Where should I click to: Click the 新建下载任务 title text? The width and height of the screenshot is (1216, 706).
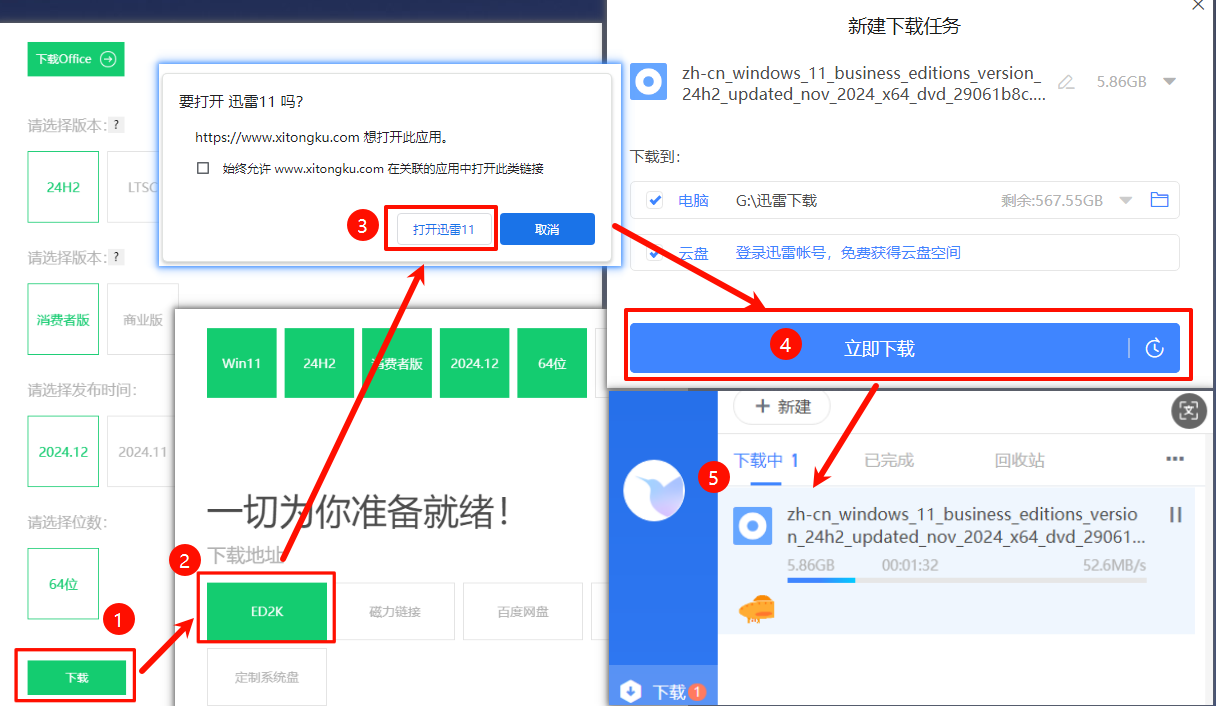[904, 26]
